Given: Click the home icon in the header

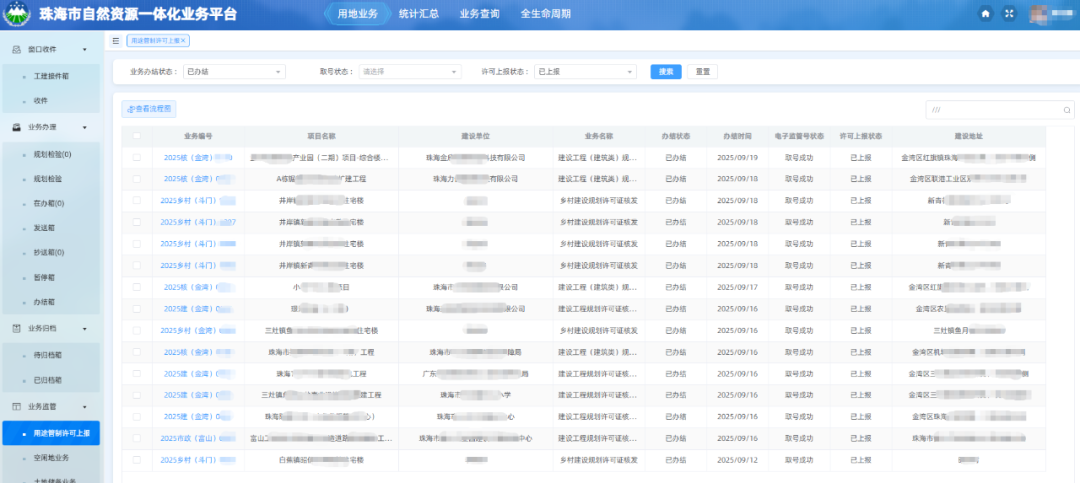Looking at the screenshot, I should pyautogui.click(x=985, y=14).
